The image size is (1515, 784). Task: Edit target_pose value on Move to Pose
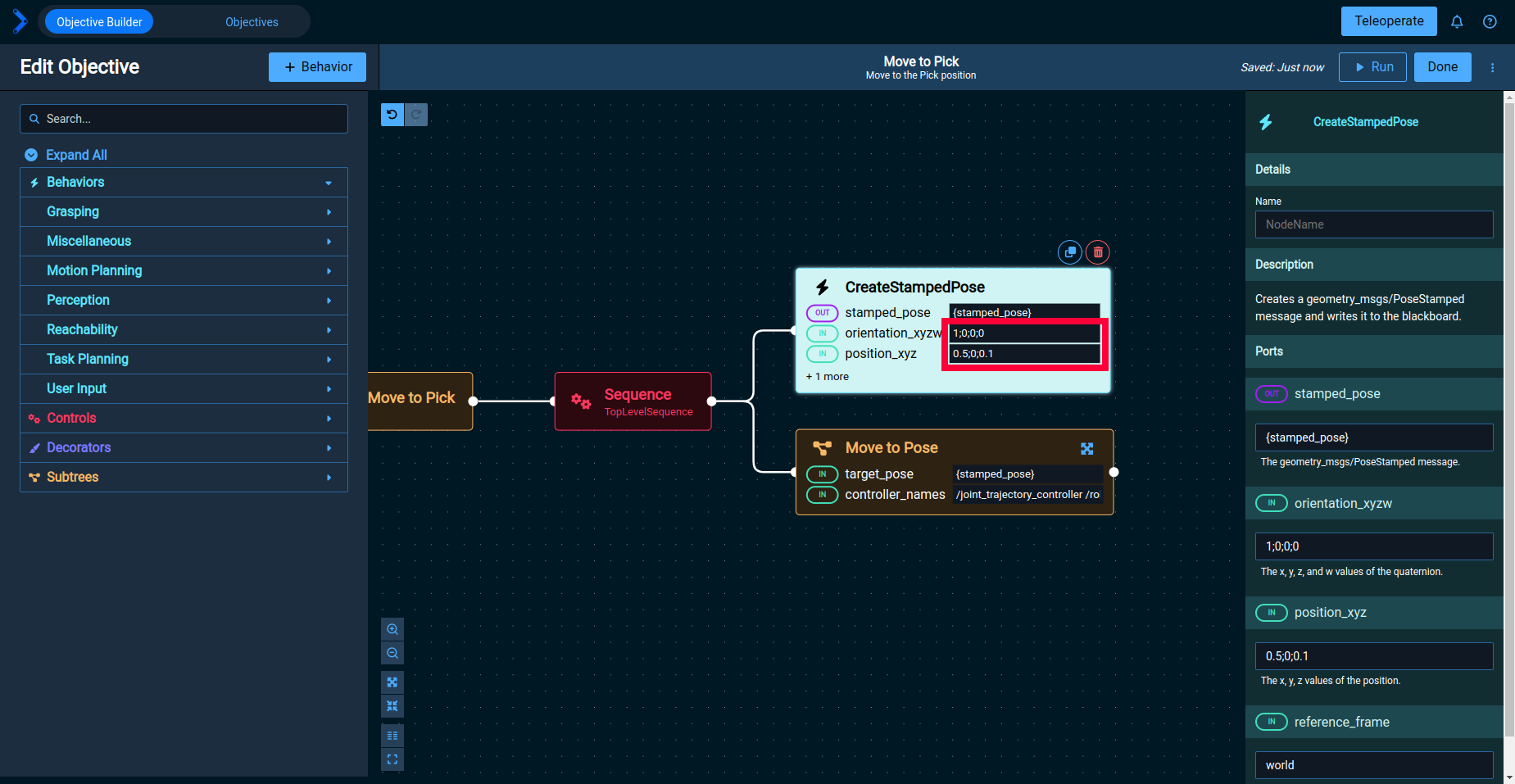(1027, 474)
